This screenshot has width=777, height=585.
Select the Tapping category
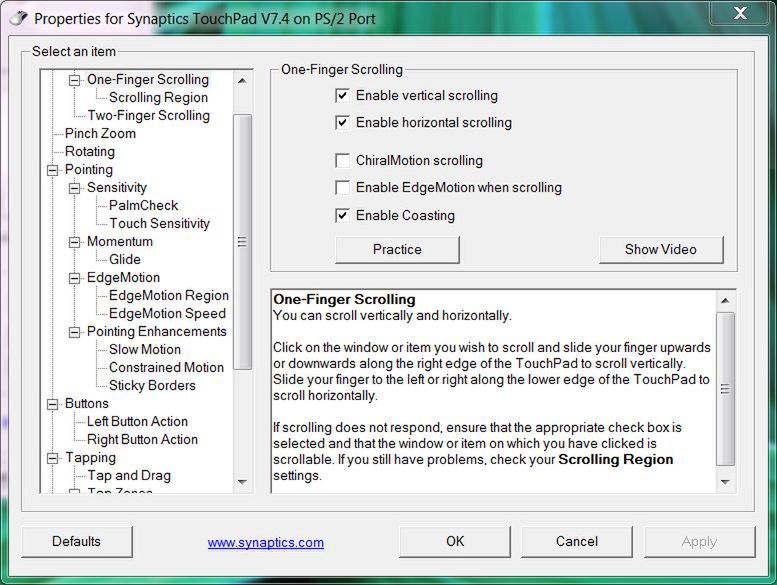pos(90,457)
